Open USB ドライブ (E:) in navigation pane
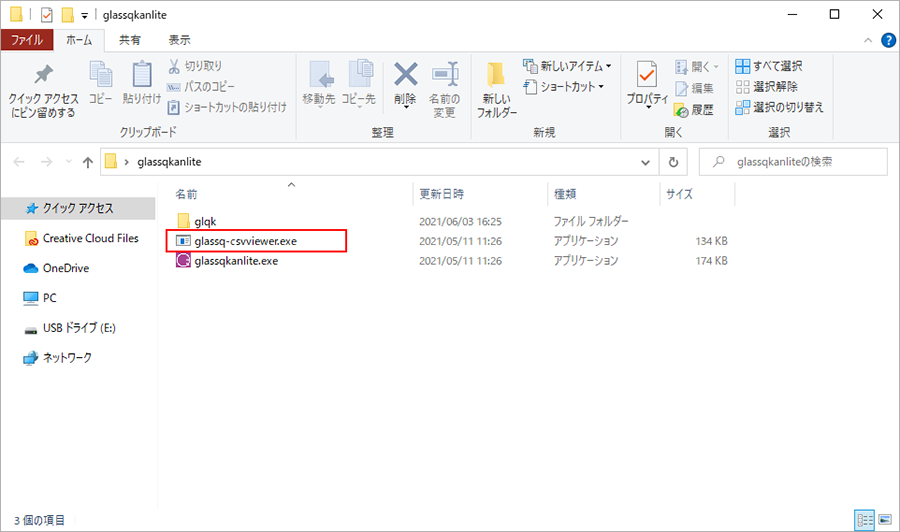The width and height of the screenshot is (900, 532). coord(79,328)
